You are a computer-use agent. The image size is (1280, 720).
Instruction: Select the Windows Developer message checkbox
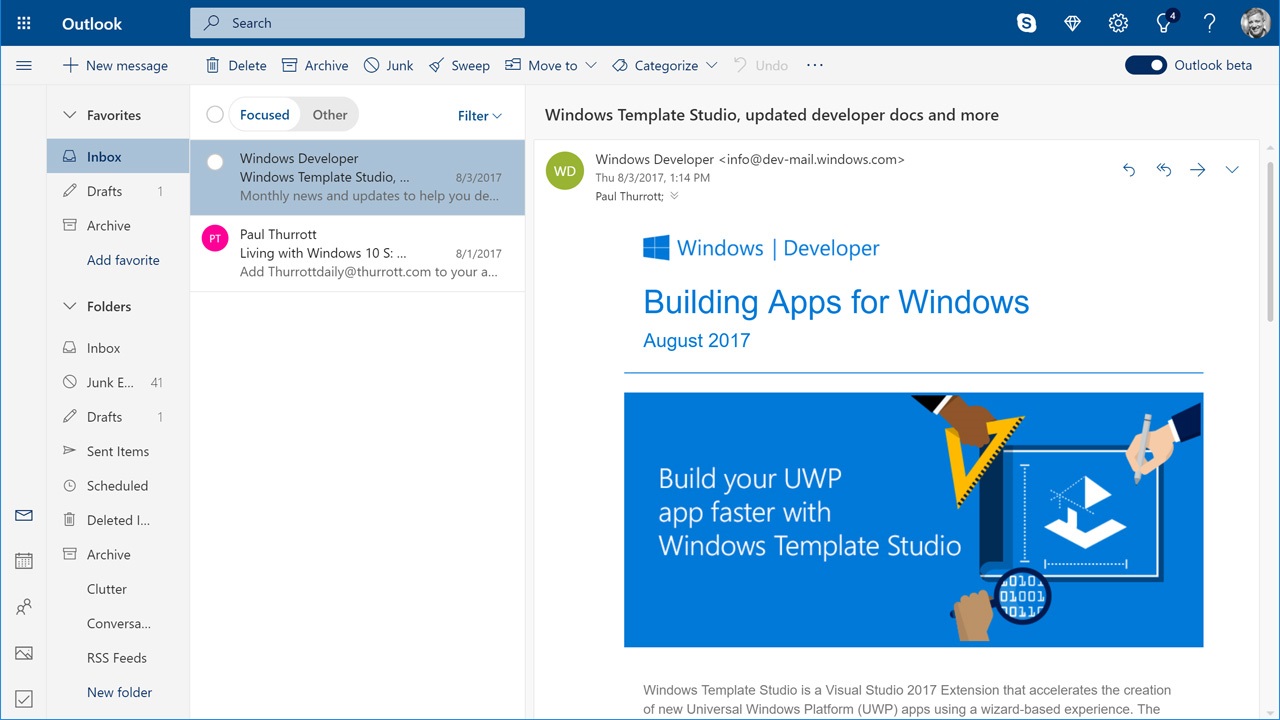point(215,162)
